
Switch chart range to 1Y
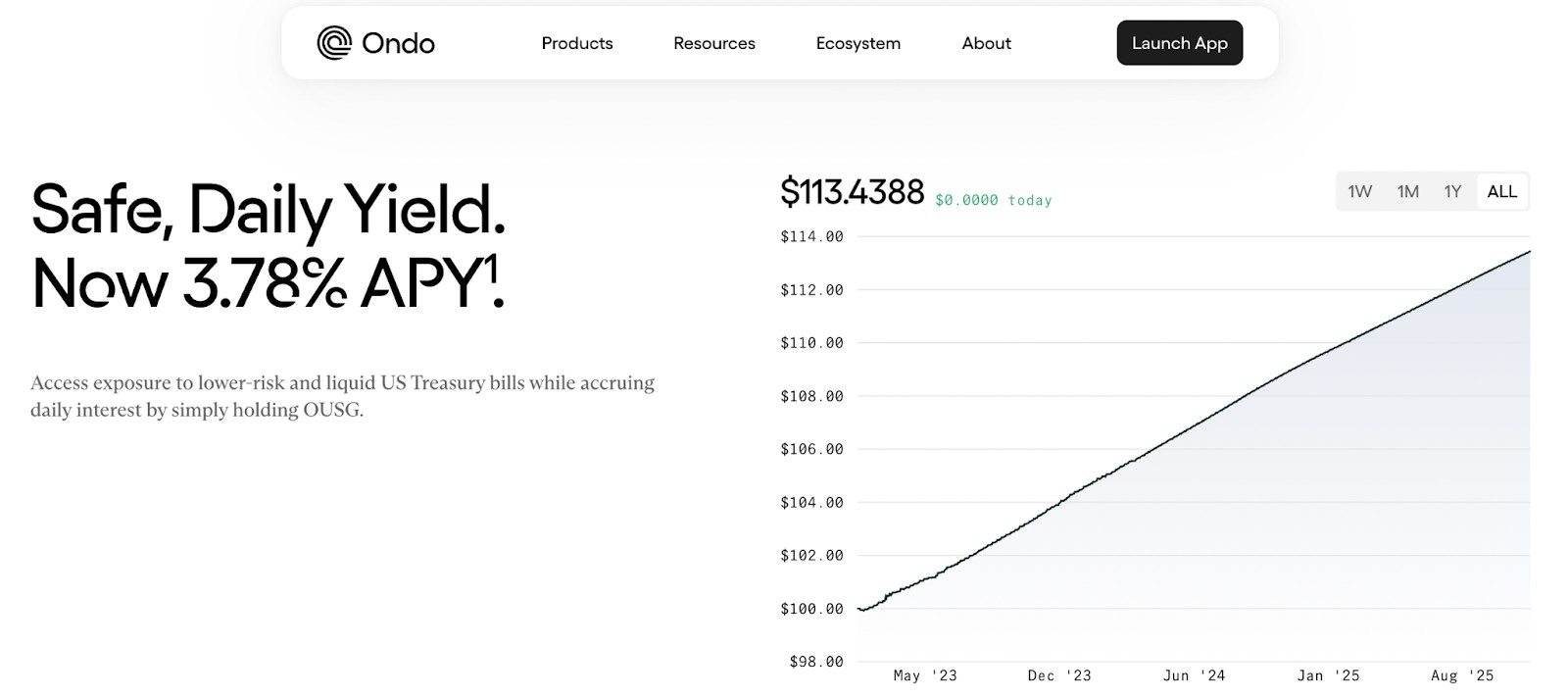[x=1452, y=191]
